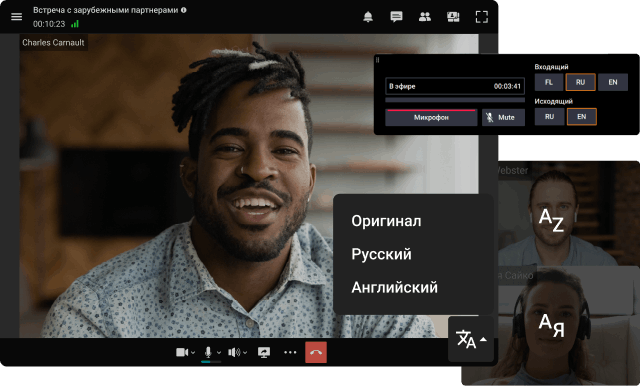
Task: Click Charles Carnault name label
Action: 53,42
